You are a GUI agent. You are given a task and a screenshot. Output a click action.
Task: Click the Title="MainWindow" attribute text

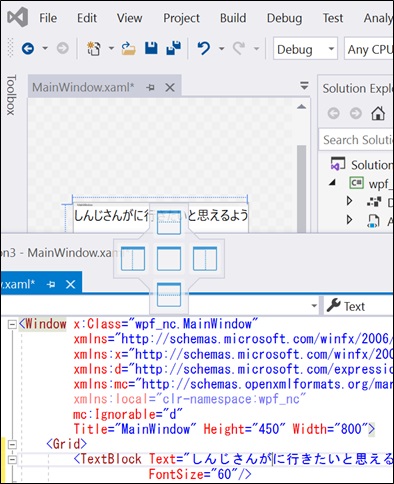(136, 429)
